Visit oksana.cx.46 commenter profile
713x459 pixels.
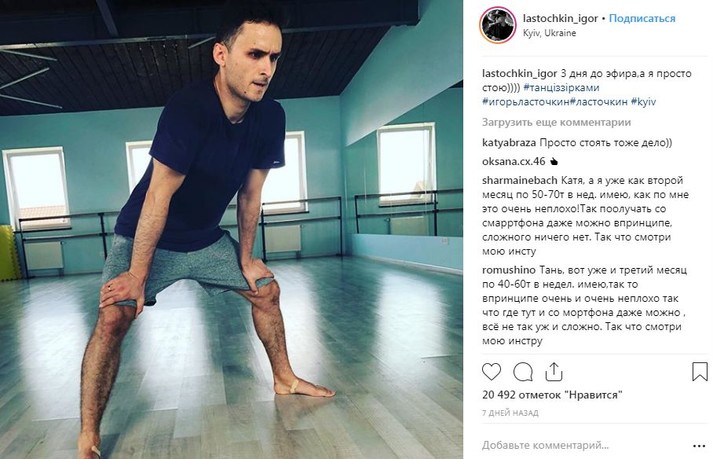tap(513, 161)
